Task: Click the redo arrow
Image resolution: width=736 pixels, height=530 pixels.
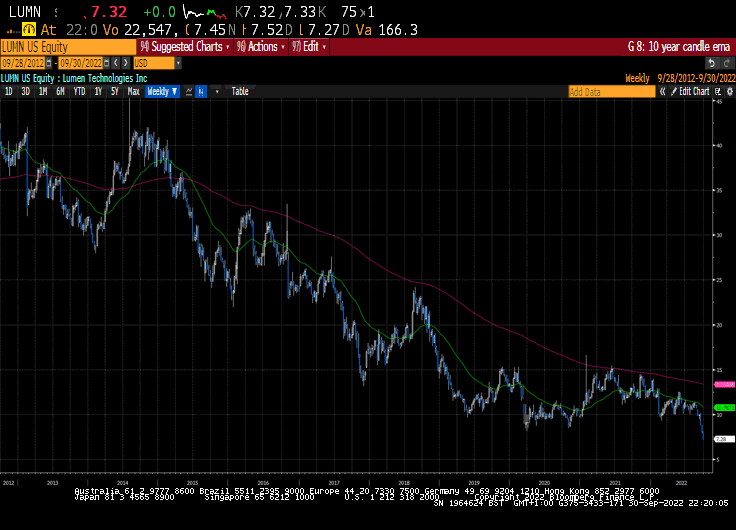Action: coord(727,63)
